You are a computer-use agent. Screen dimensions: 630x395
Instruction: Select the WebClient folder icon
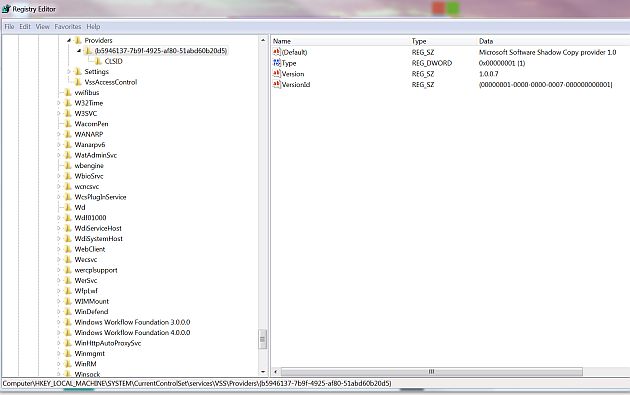(x=68, y=249)
